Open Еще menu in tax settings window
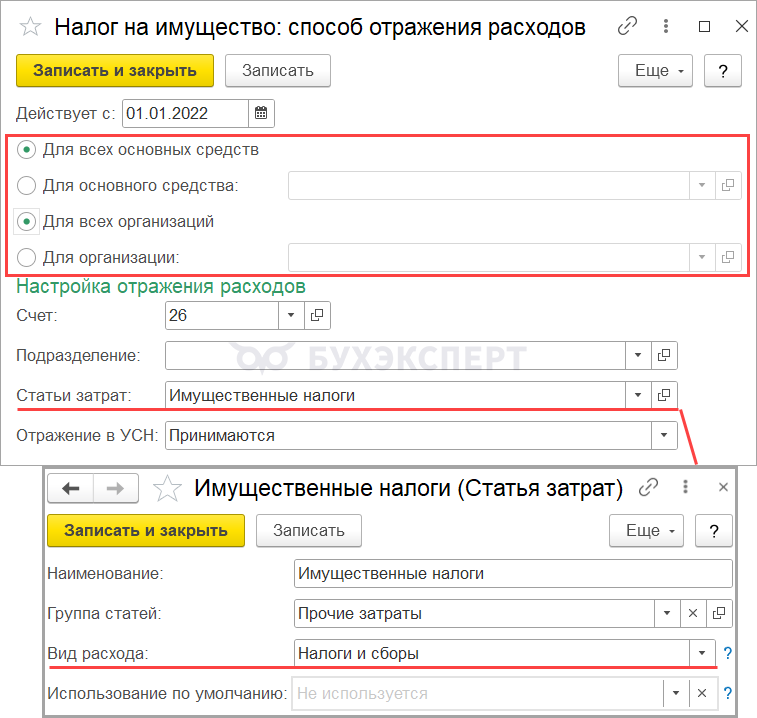The height and width of the screenshot is (718, 757). [655, 71]
